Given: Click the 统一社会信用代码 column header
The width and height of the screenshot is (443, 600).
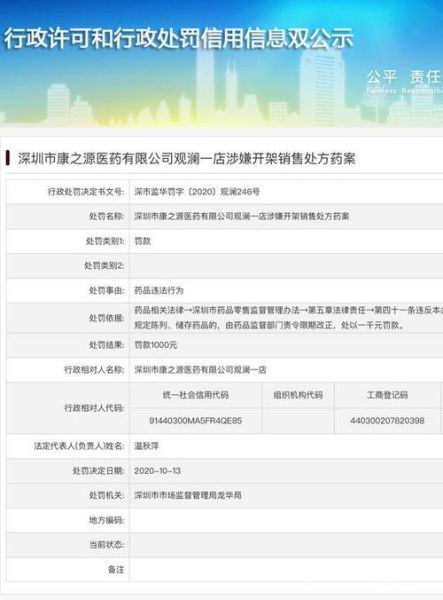Looking at the screenshot, I should 196,395.
